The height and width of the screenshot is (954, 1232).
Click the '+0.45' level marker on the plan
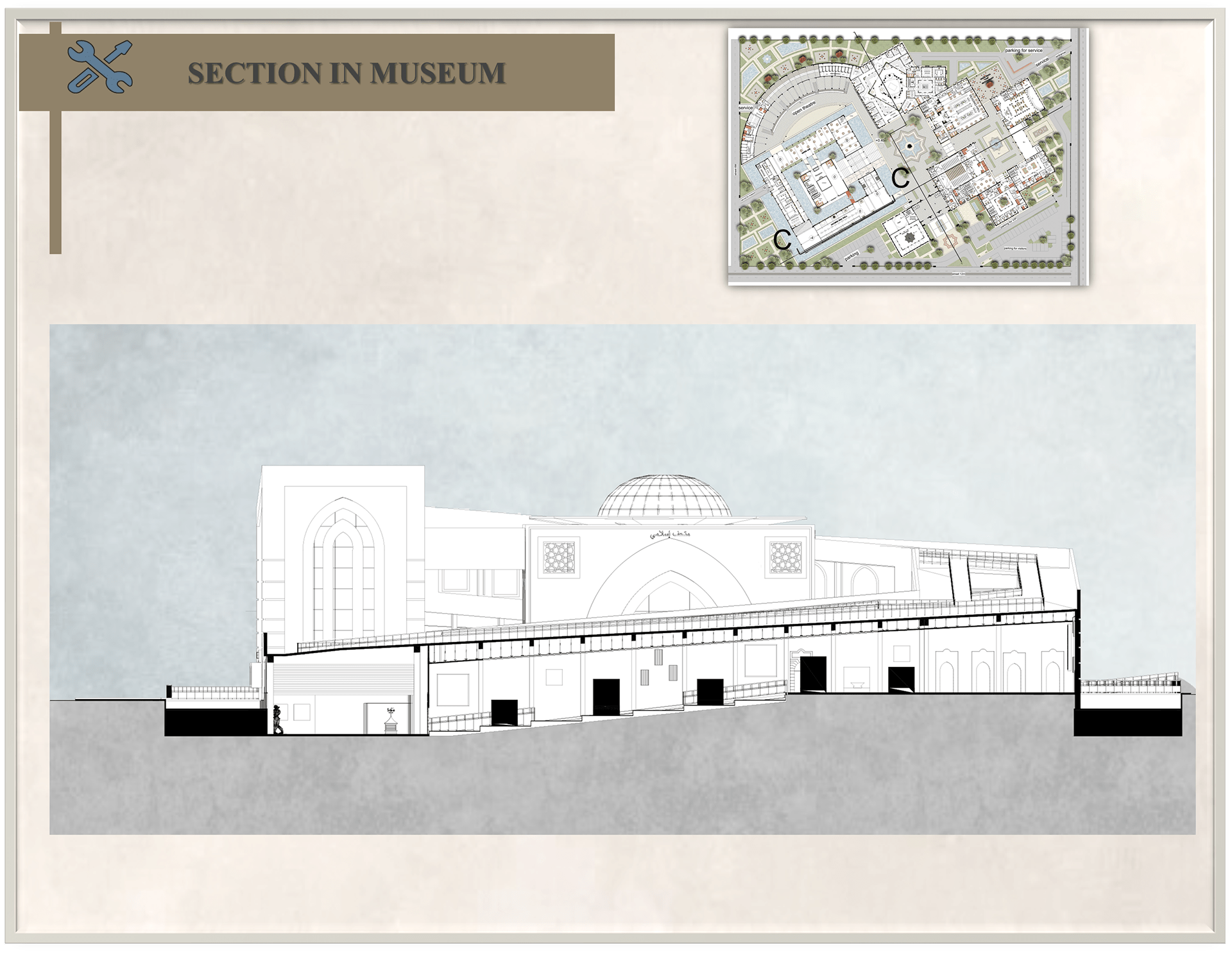880,140
